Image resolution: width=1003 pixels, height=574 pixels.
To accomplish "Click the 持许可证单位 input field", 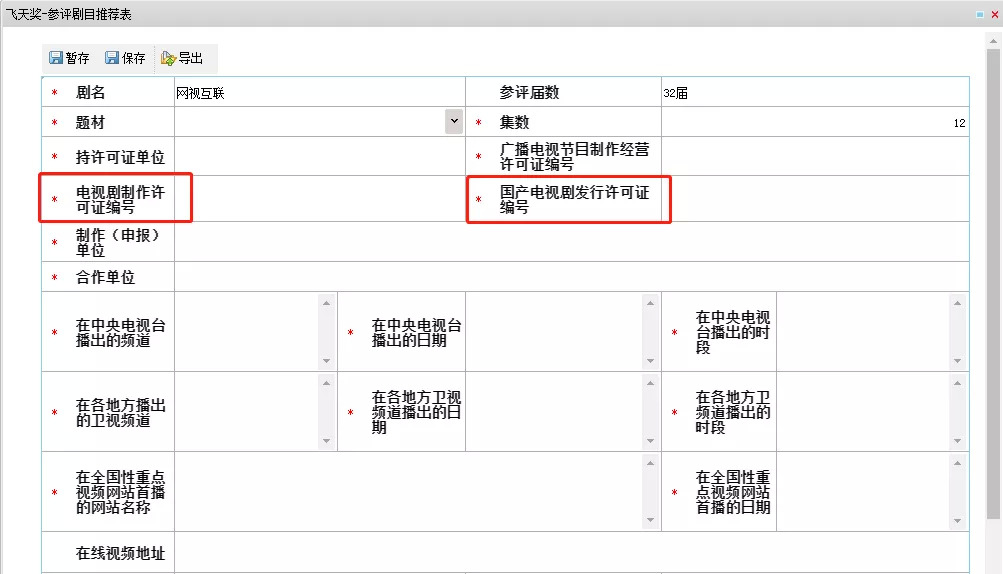I will tap(319, 156).
